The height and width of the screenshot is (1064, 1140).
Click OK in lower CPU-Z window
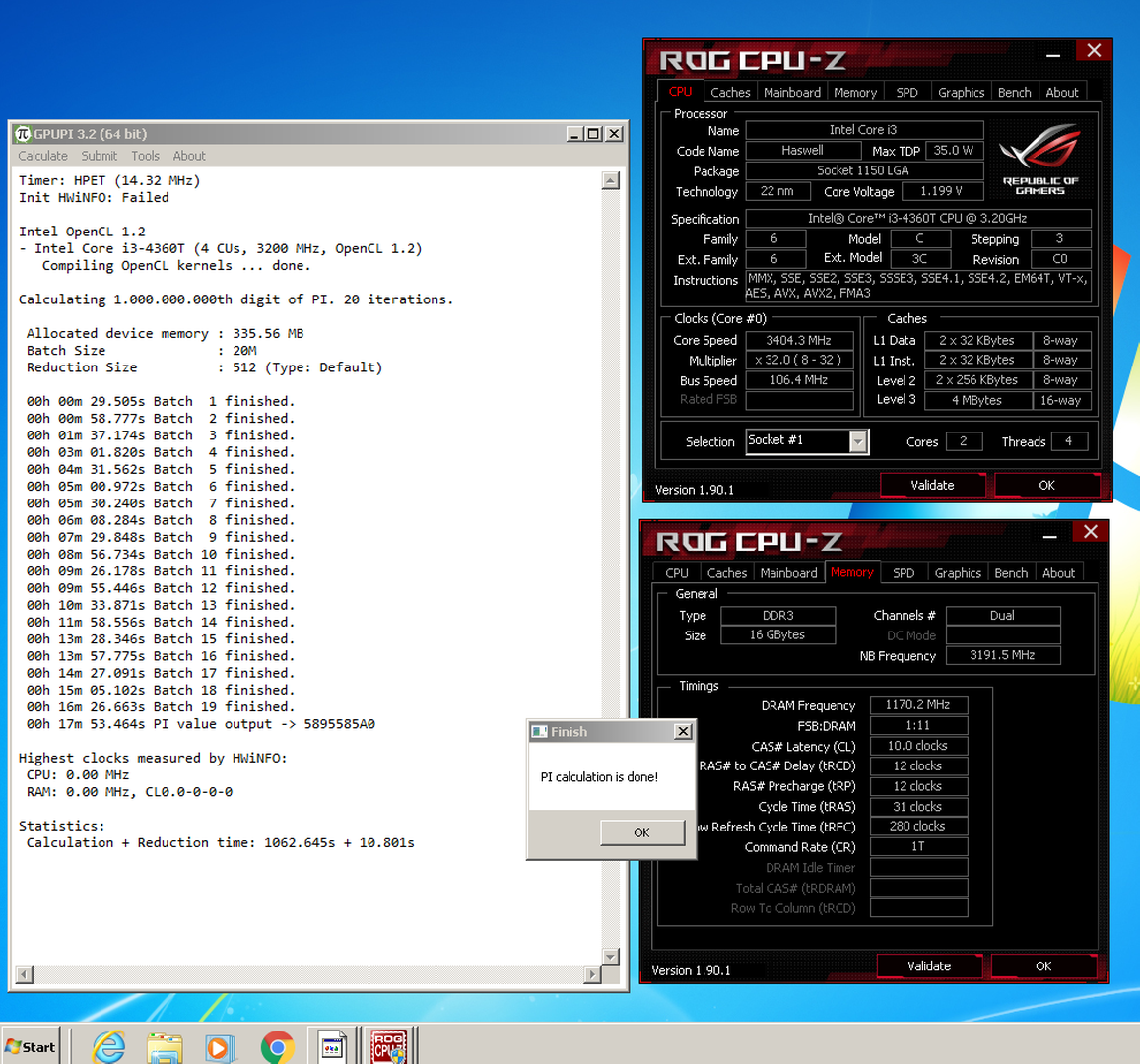(x=1043, y=965)
